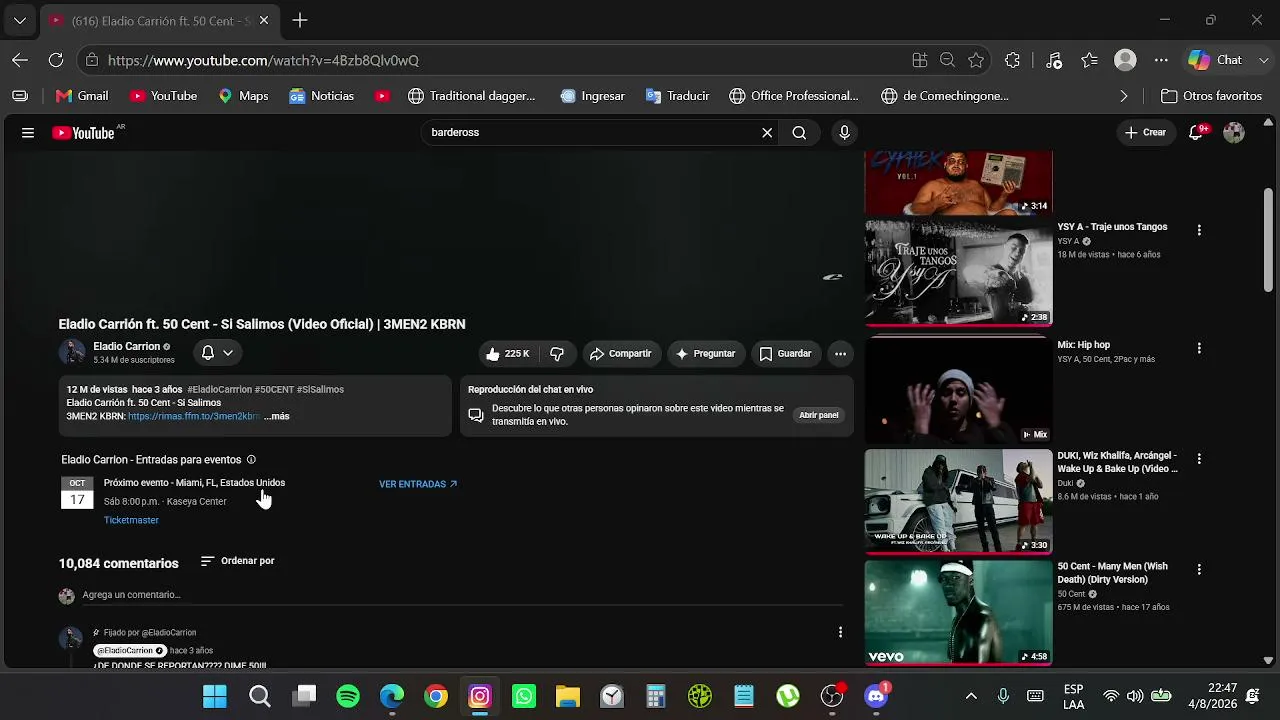The width and height of the screenshot is (1280, 720).
Task: Open the YouTube account avatar menu
Action: click(1234, 133)
